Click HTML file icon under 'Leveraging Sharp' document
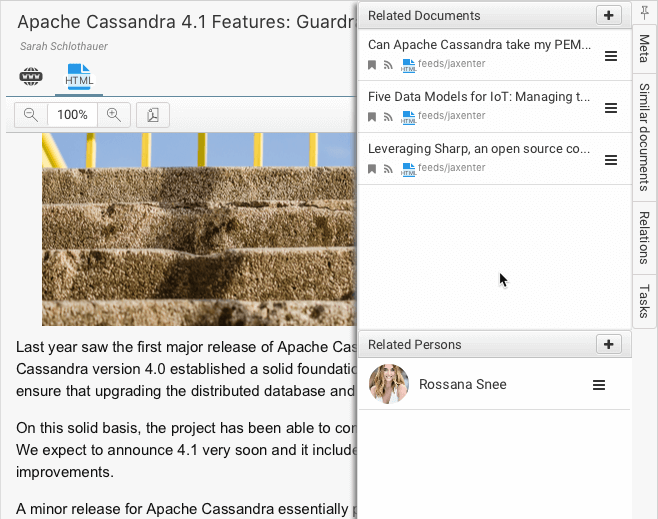This screenshot has height=519, width=658. click(x=408, y=168)
